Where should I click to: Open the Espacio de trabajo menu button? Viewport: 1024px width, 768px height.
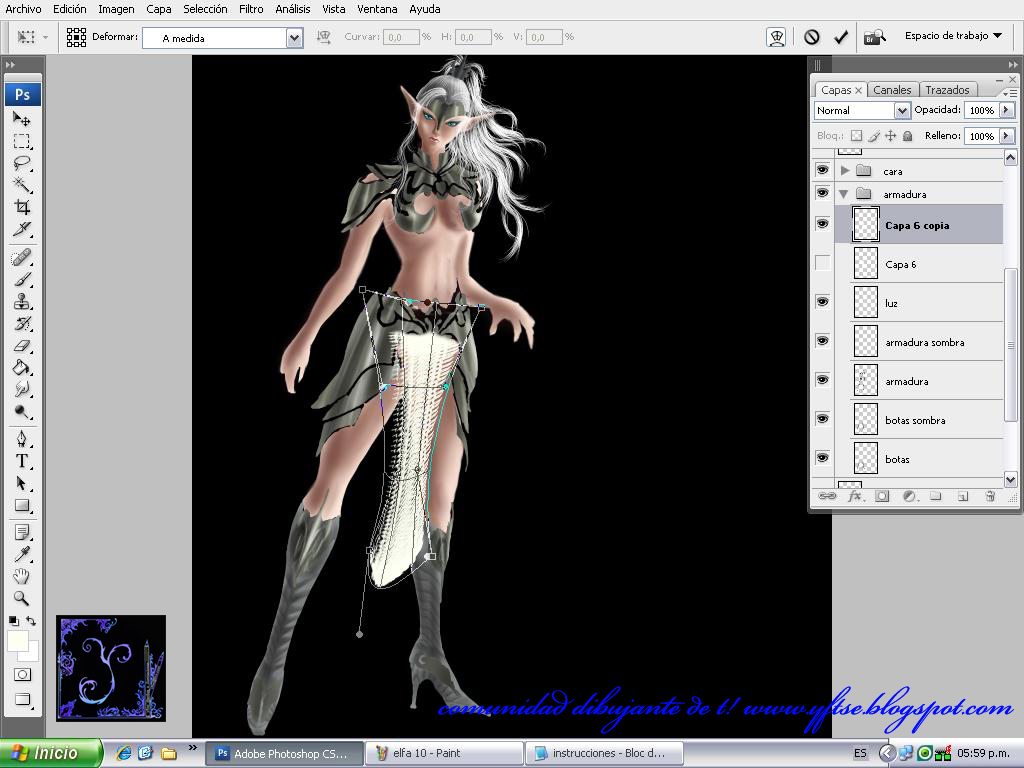click(953, 36)
